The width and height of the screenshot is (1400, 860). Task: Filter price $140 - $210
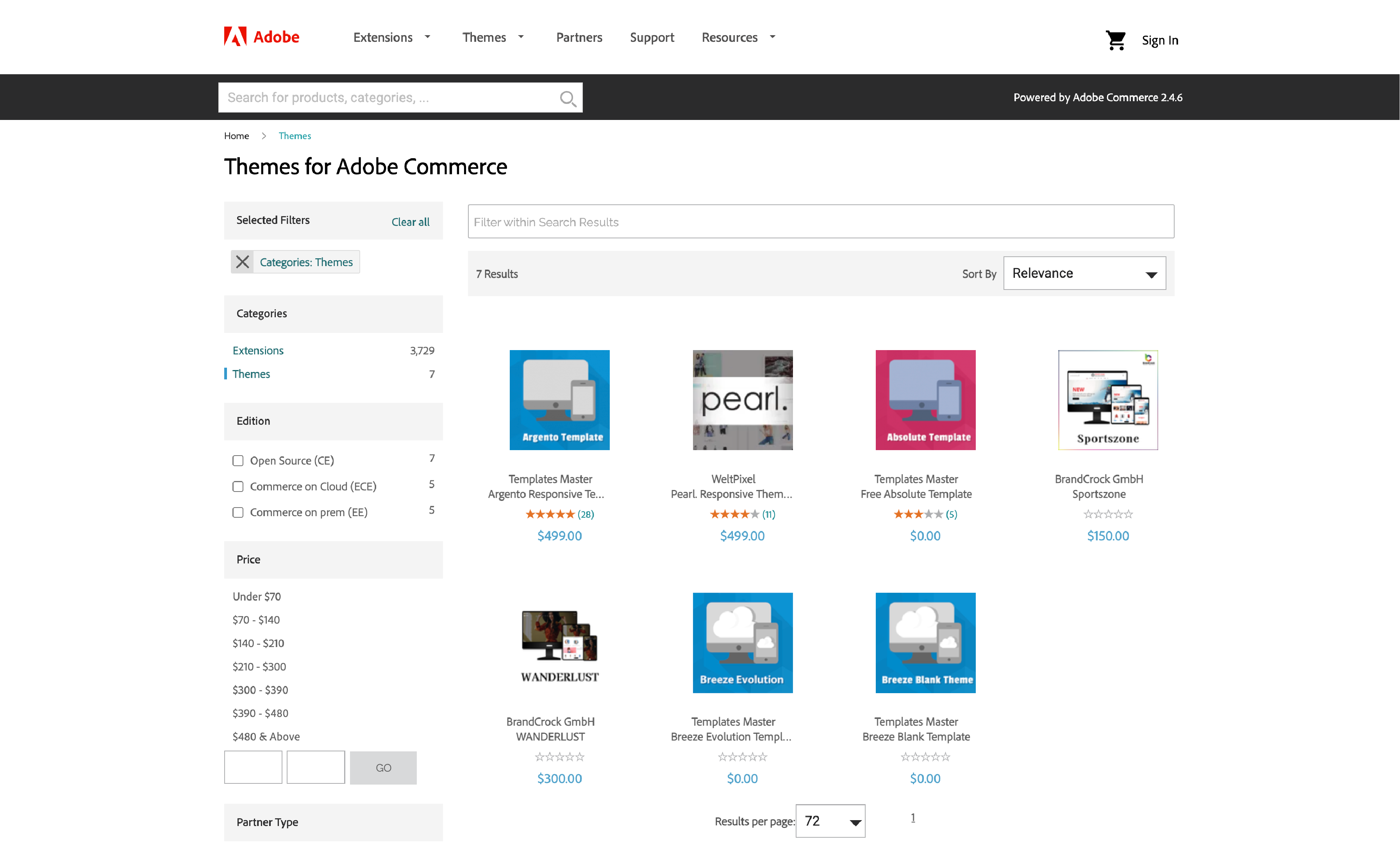[x=258, y=643]
